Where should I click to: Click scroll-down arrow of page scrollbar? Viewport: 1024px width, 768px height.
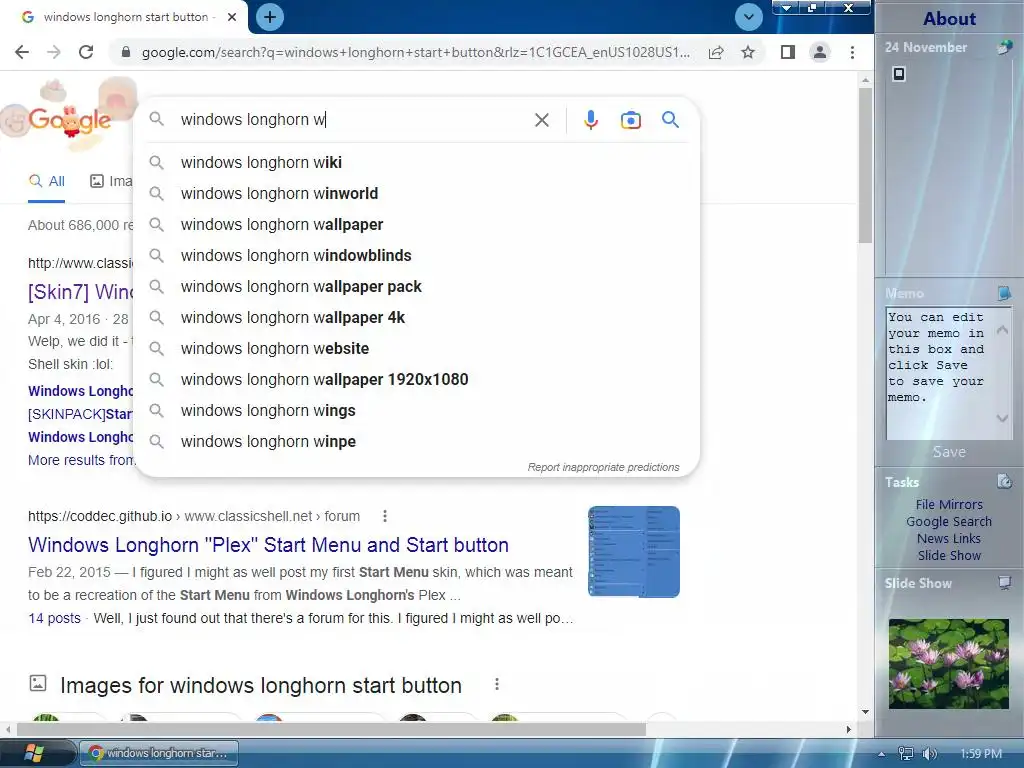[x=865, y=712]
